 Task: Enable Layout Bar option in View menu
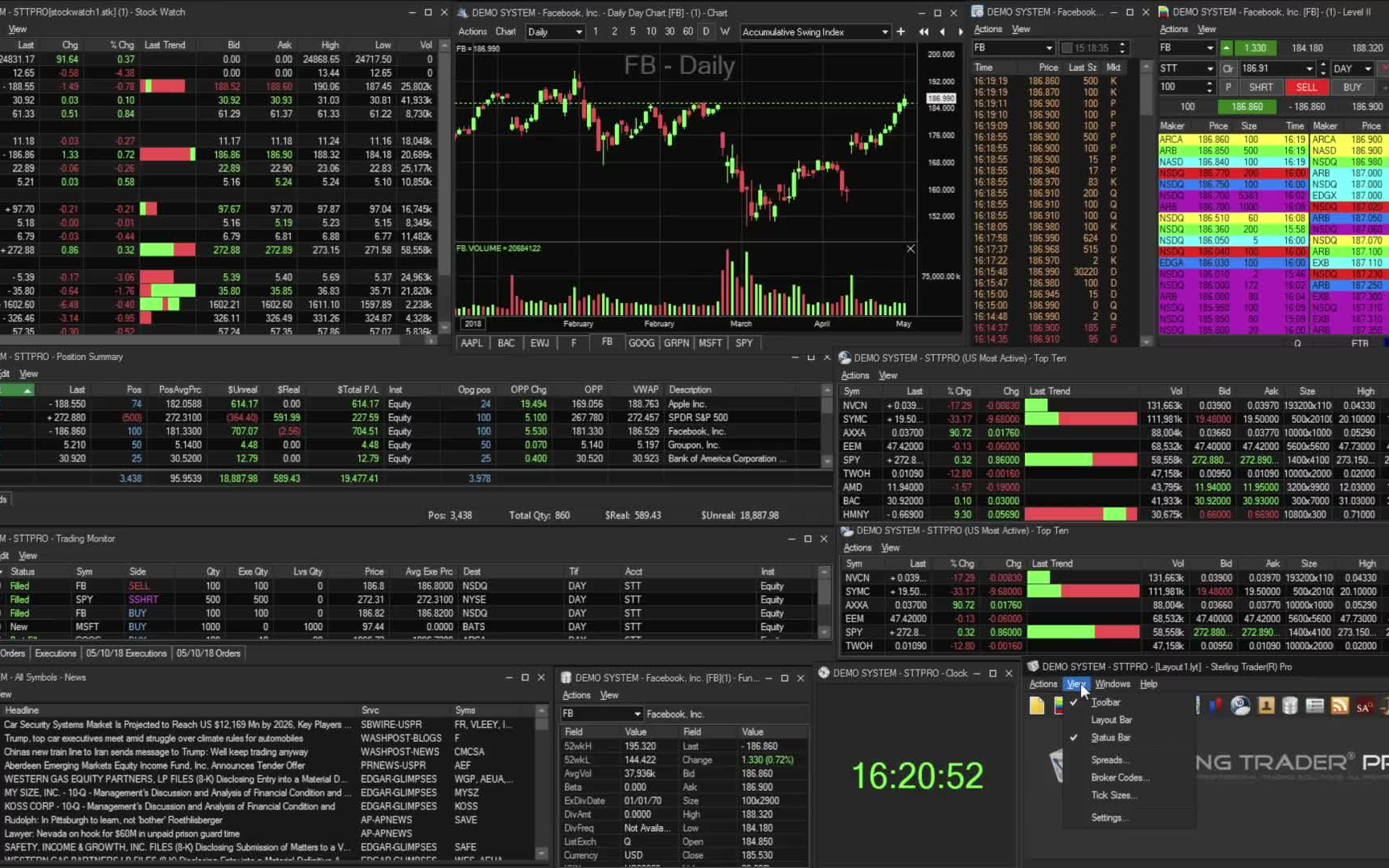[x=1111, y=719]
